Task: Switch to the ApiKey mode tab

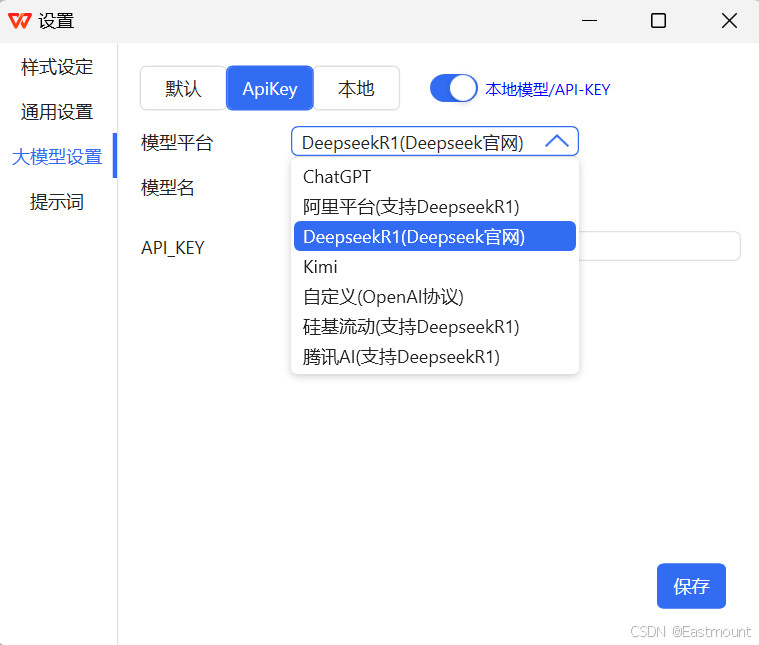Action: 270,89
